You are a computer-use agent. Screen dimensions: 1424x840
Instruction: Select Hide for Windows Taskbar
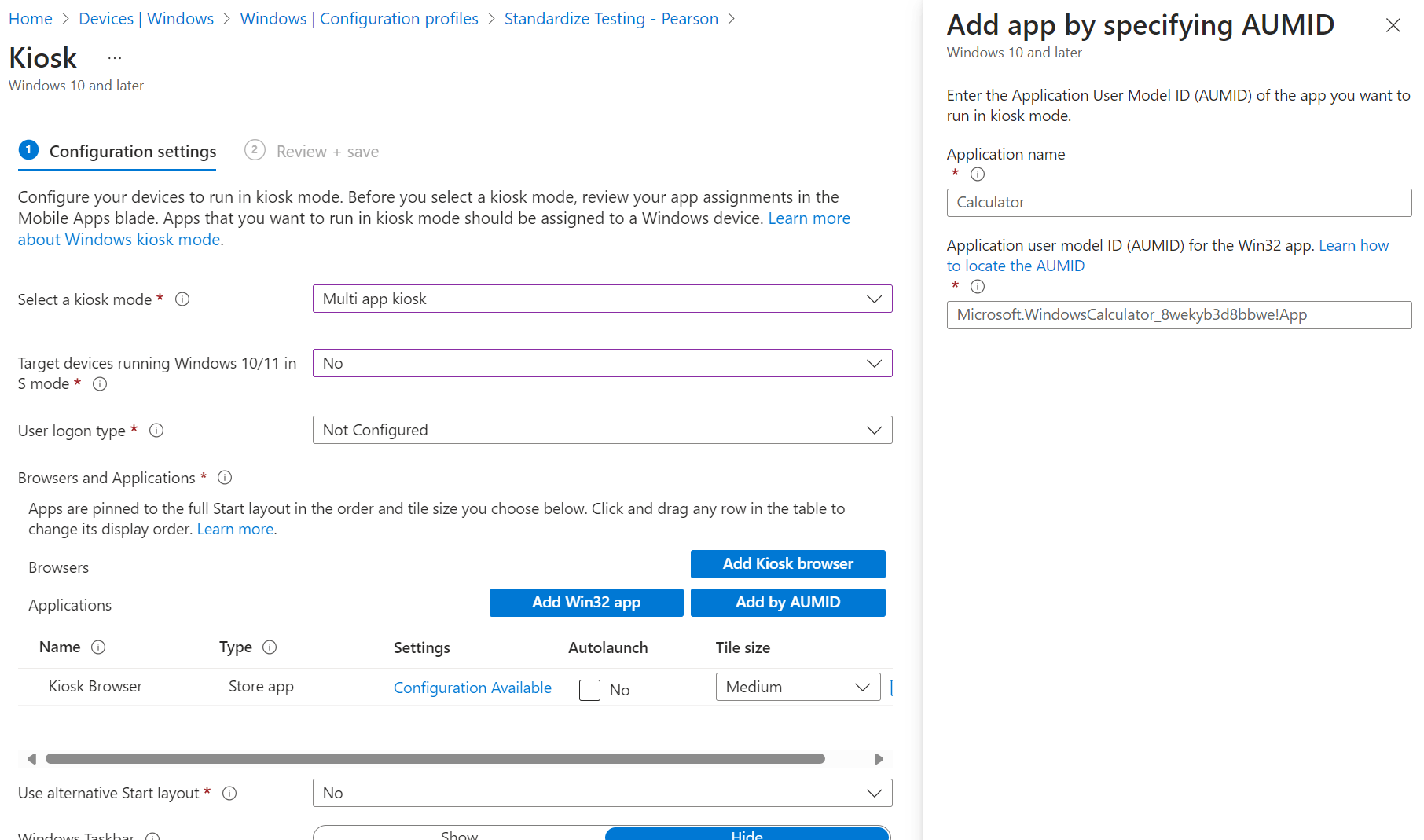pos(747,834)
